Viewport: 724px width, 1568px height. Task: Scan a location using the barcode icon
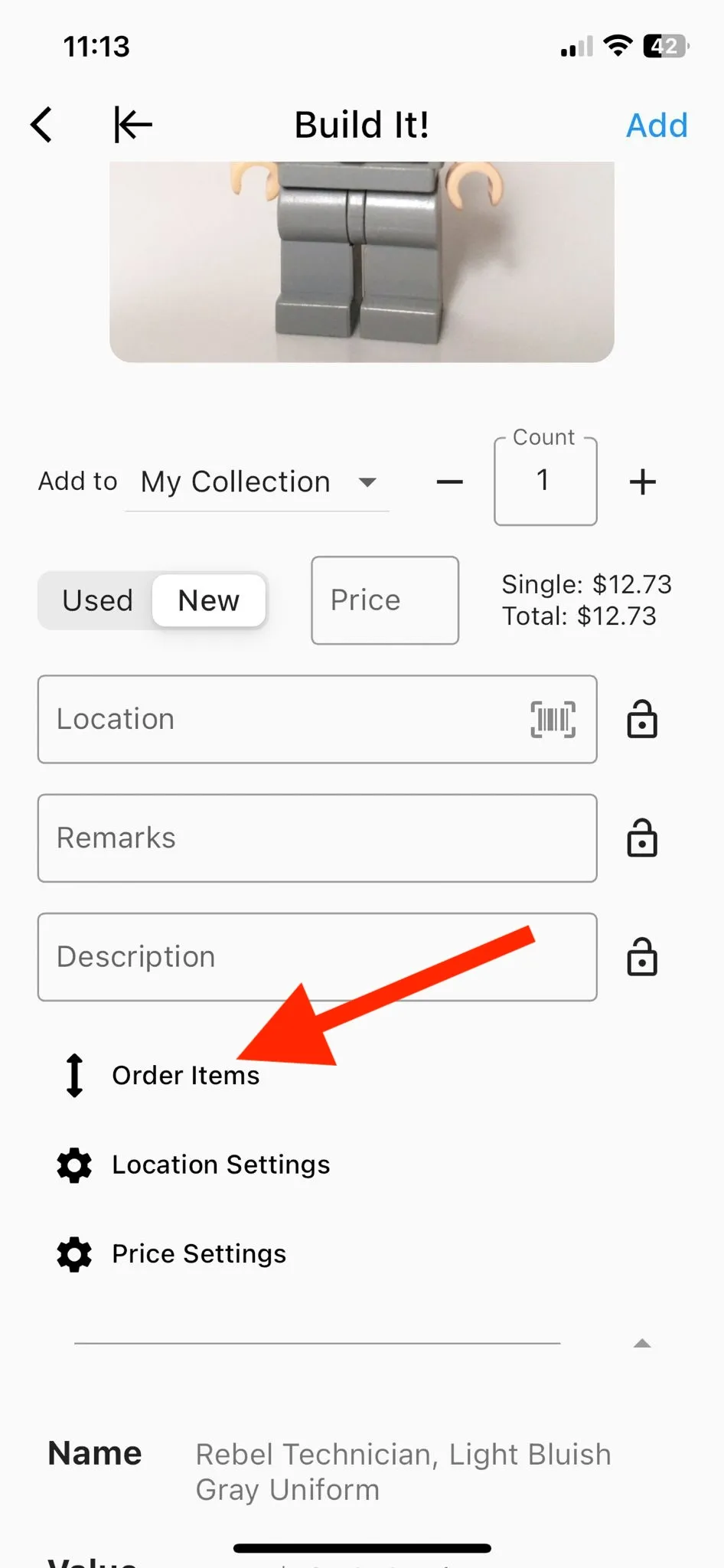[x=553, y=720]
